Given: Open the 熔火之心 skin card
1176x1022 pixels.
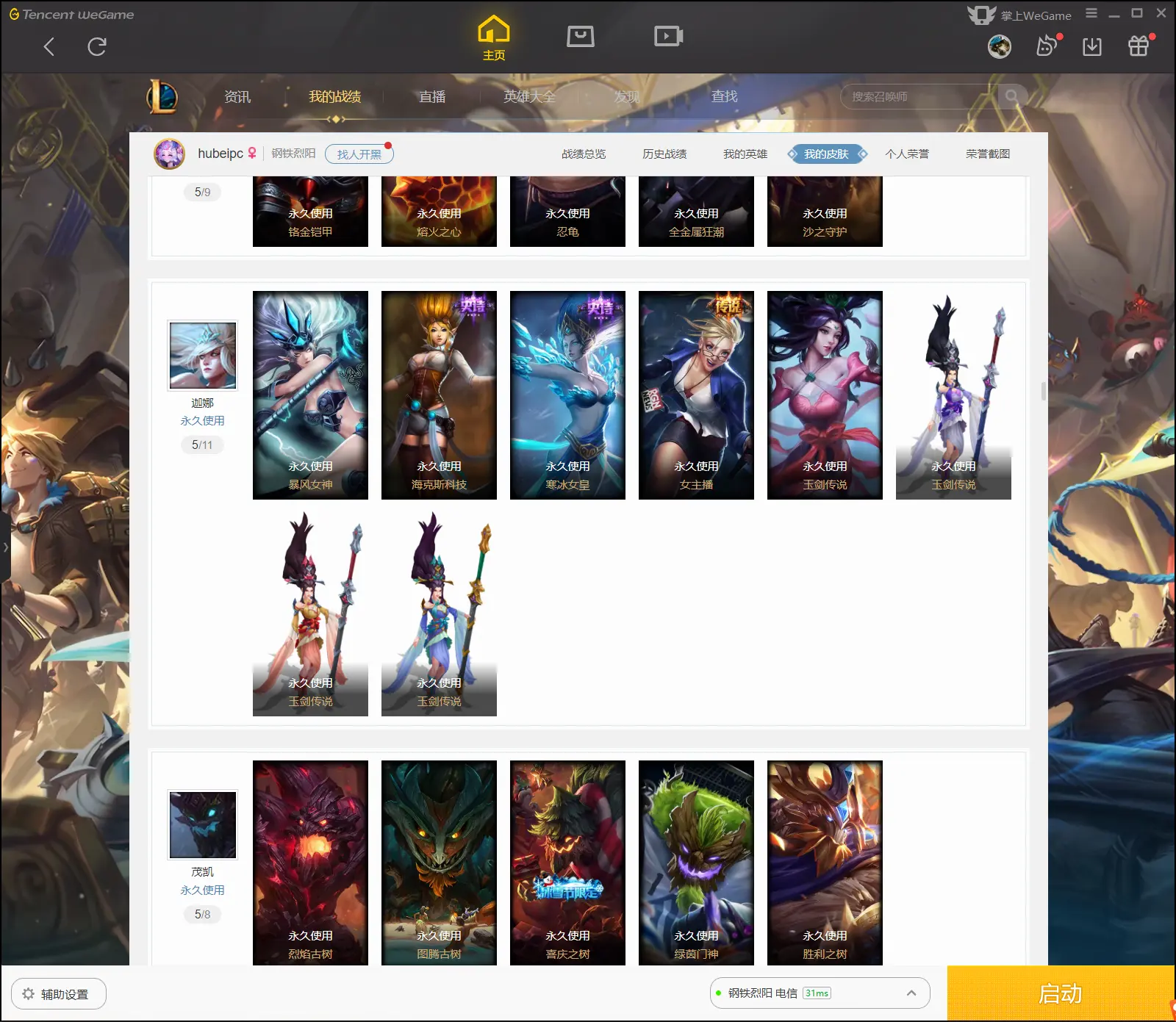Looking at the screenshot, I should tap(439, 212).
